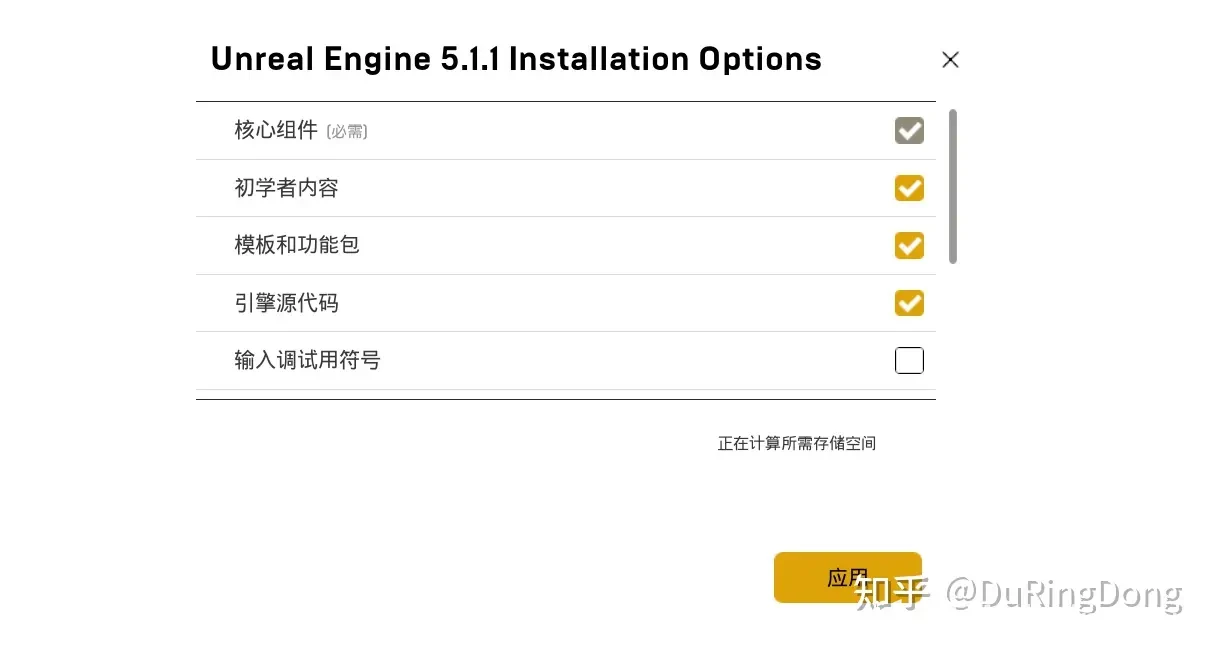Click the (必需) required tag

coord(347,132)
